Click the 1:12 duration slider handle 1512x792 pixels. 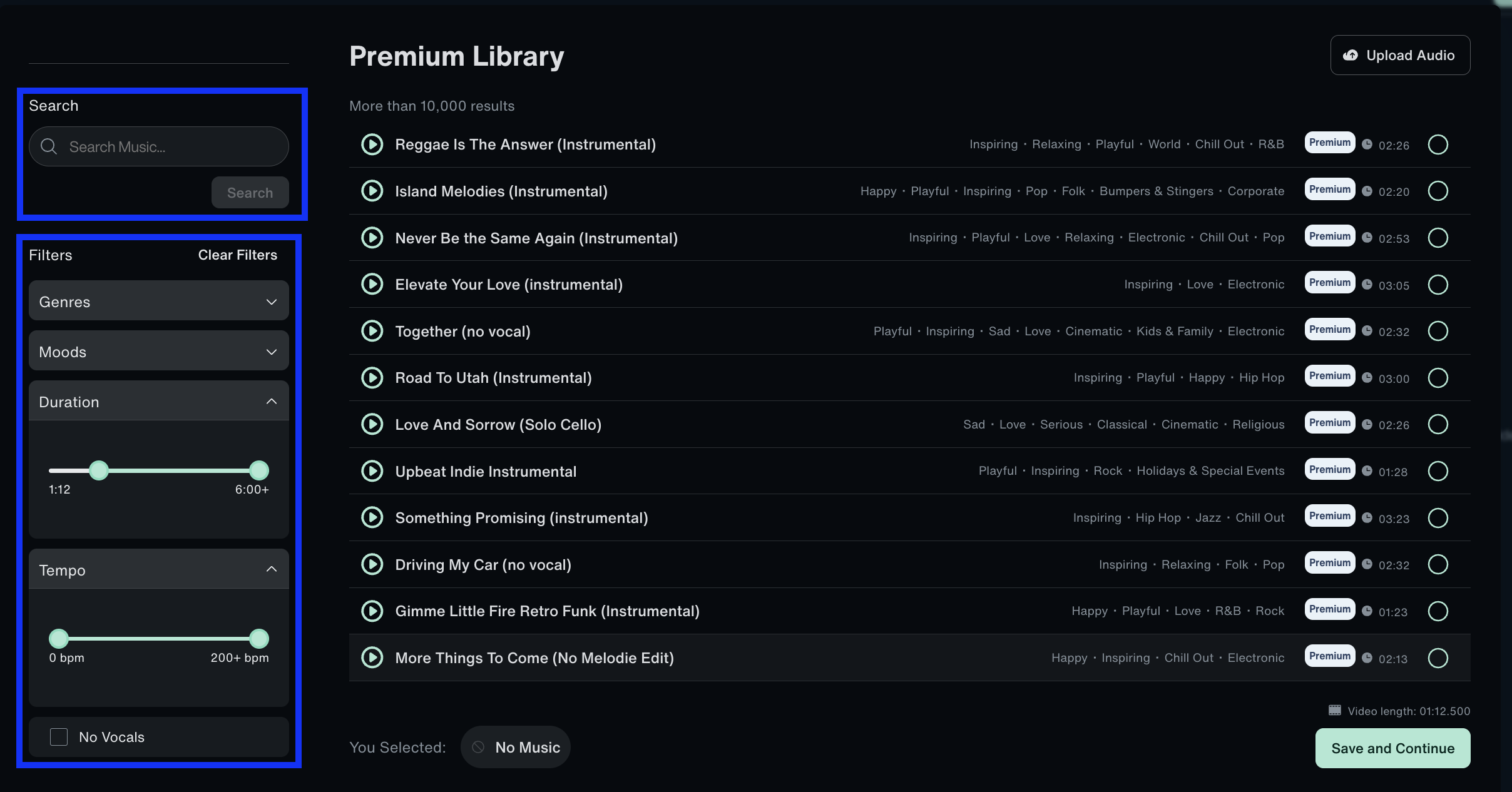(x=99, y=470)
